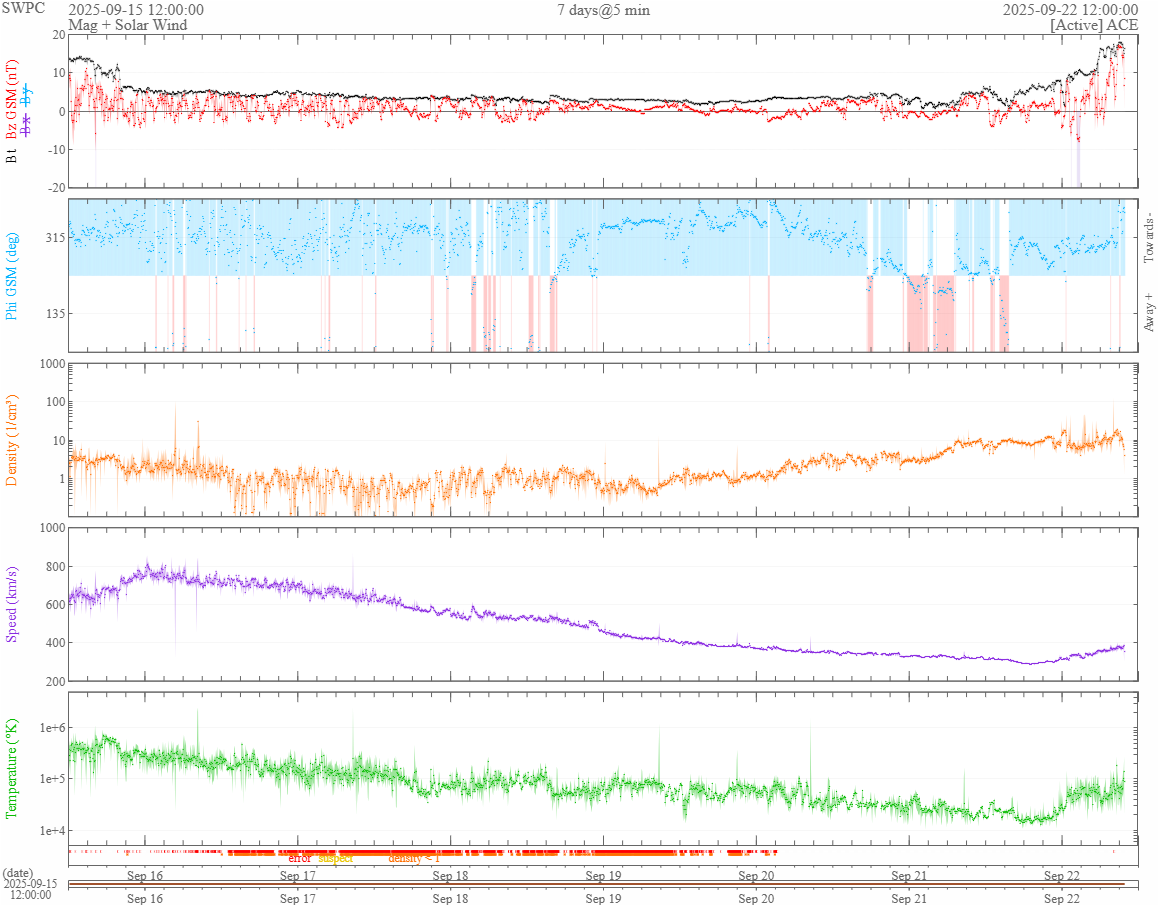Click the 800 tick on speed axis

(x=56, y=567)
